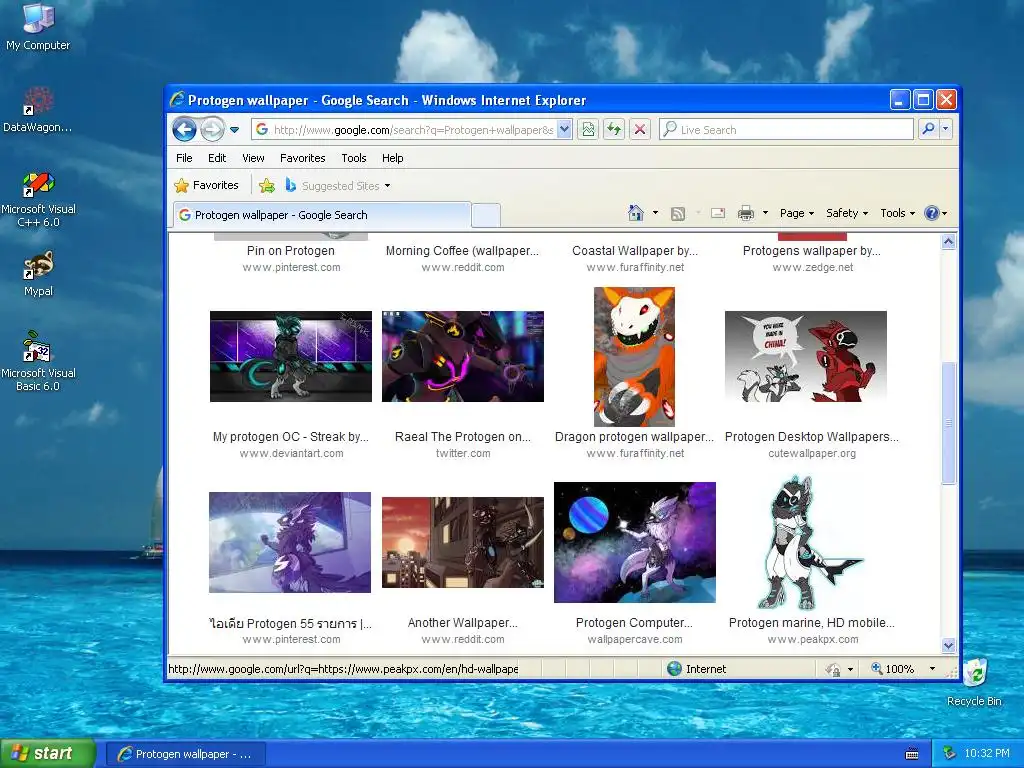
Task: Expand the Print dropdown arrow
Action: tap(765, 213)
